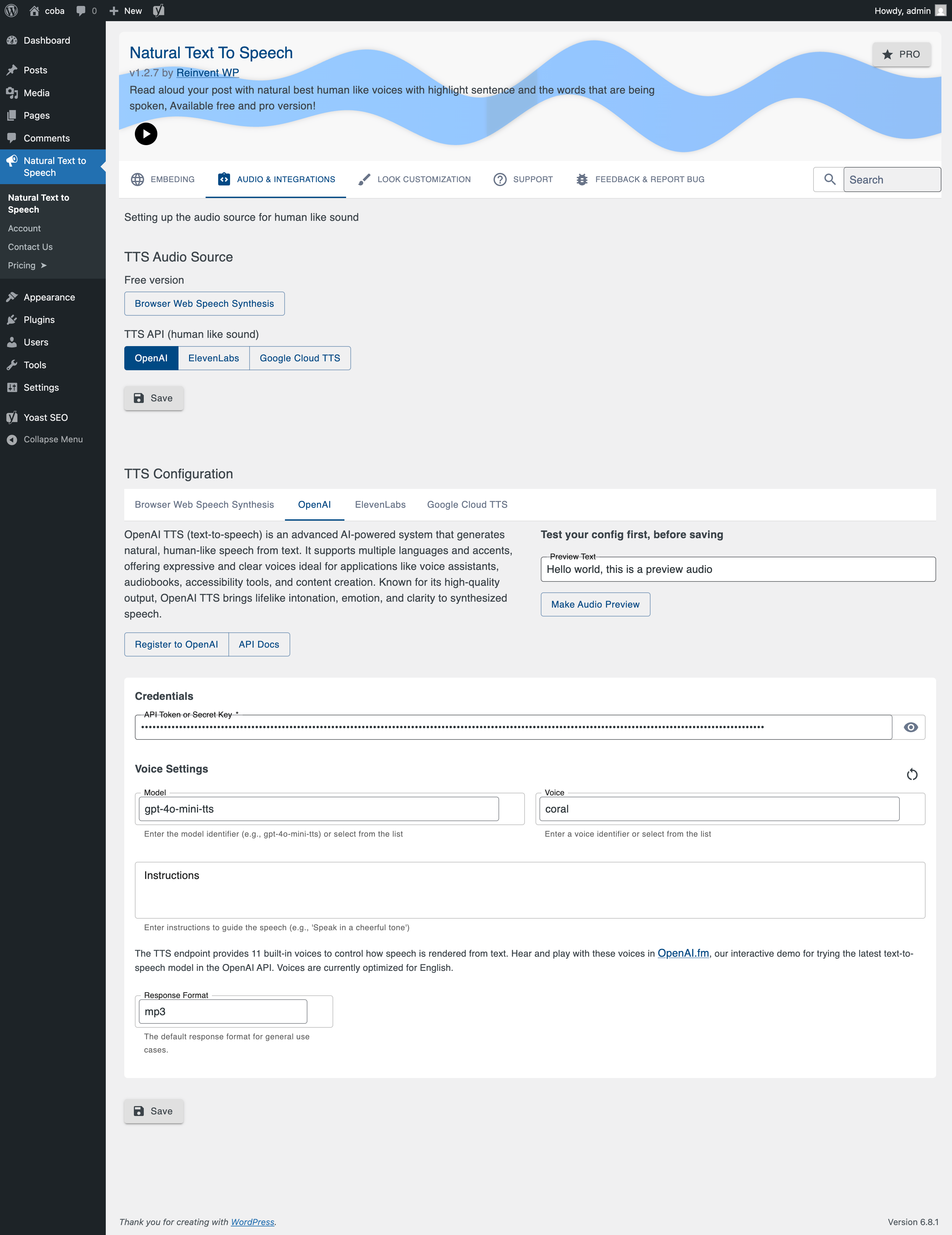The height and width of the screenshot is (1235, 952).
Task: Open the coba site home icon
Action: point(34,11)
